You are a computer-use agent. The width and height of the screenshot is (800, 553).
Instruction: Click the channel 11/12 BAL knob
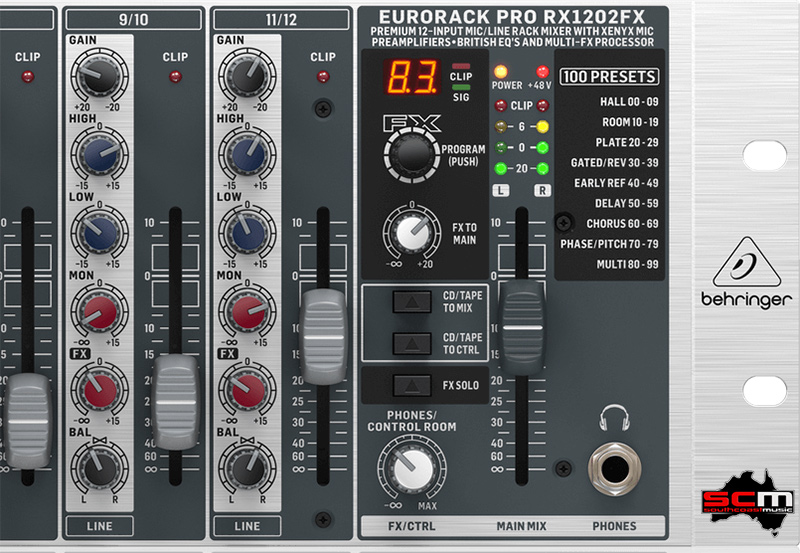(x=247, y=468)
